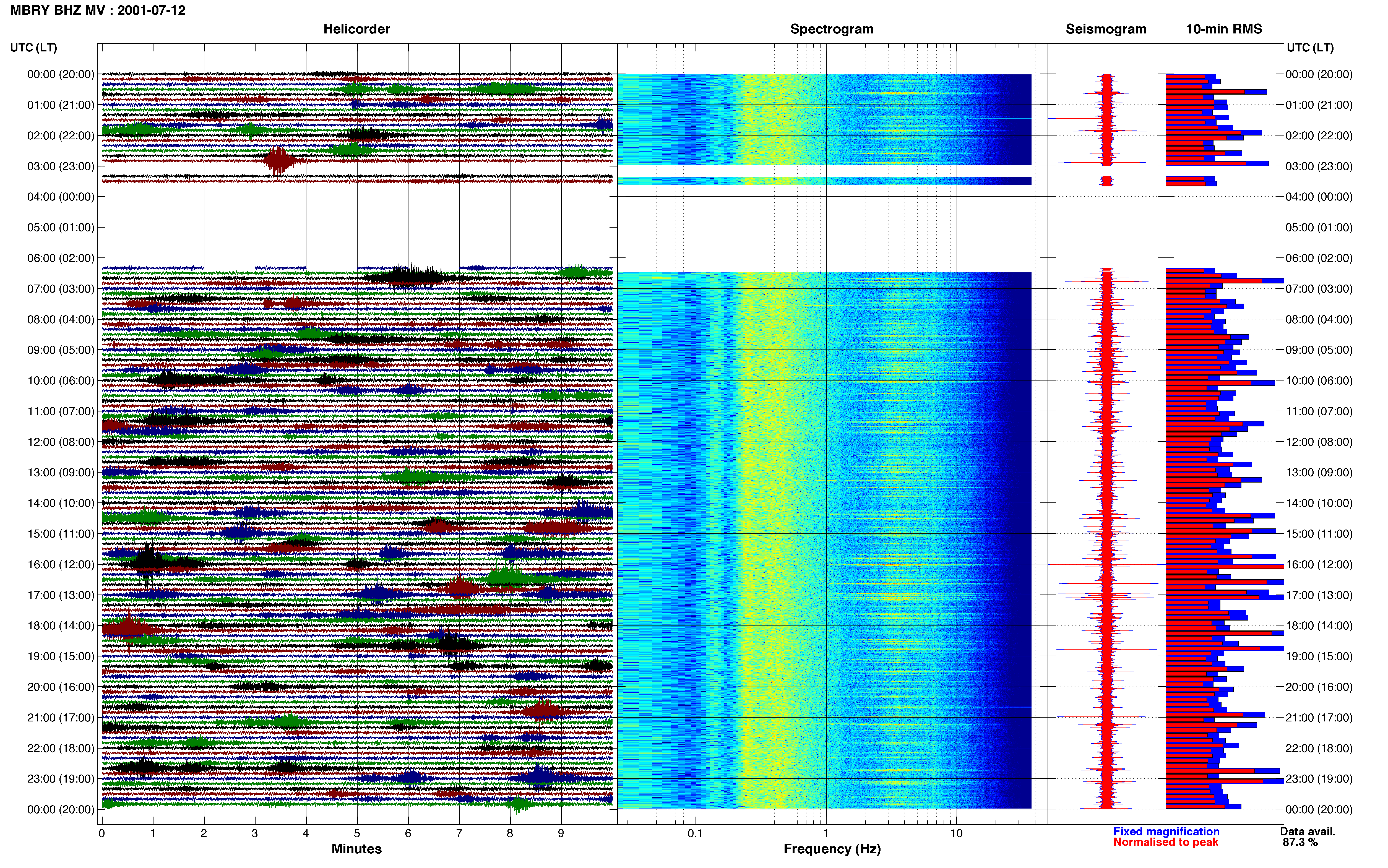
Task: Click the UTC (LT) label beside the Helicorder
Action: pyautogui.click(x=33, y=48)
